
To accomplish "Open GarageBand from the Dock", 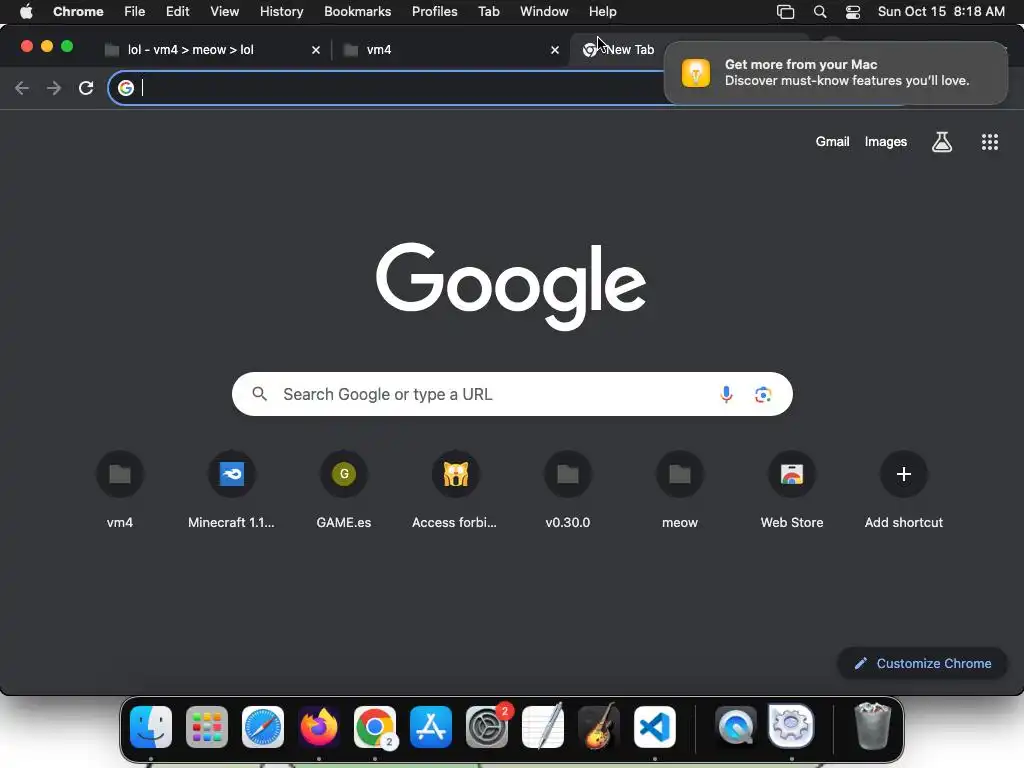I will (x=599, y=727).
